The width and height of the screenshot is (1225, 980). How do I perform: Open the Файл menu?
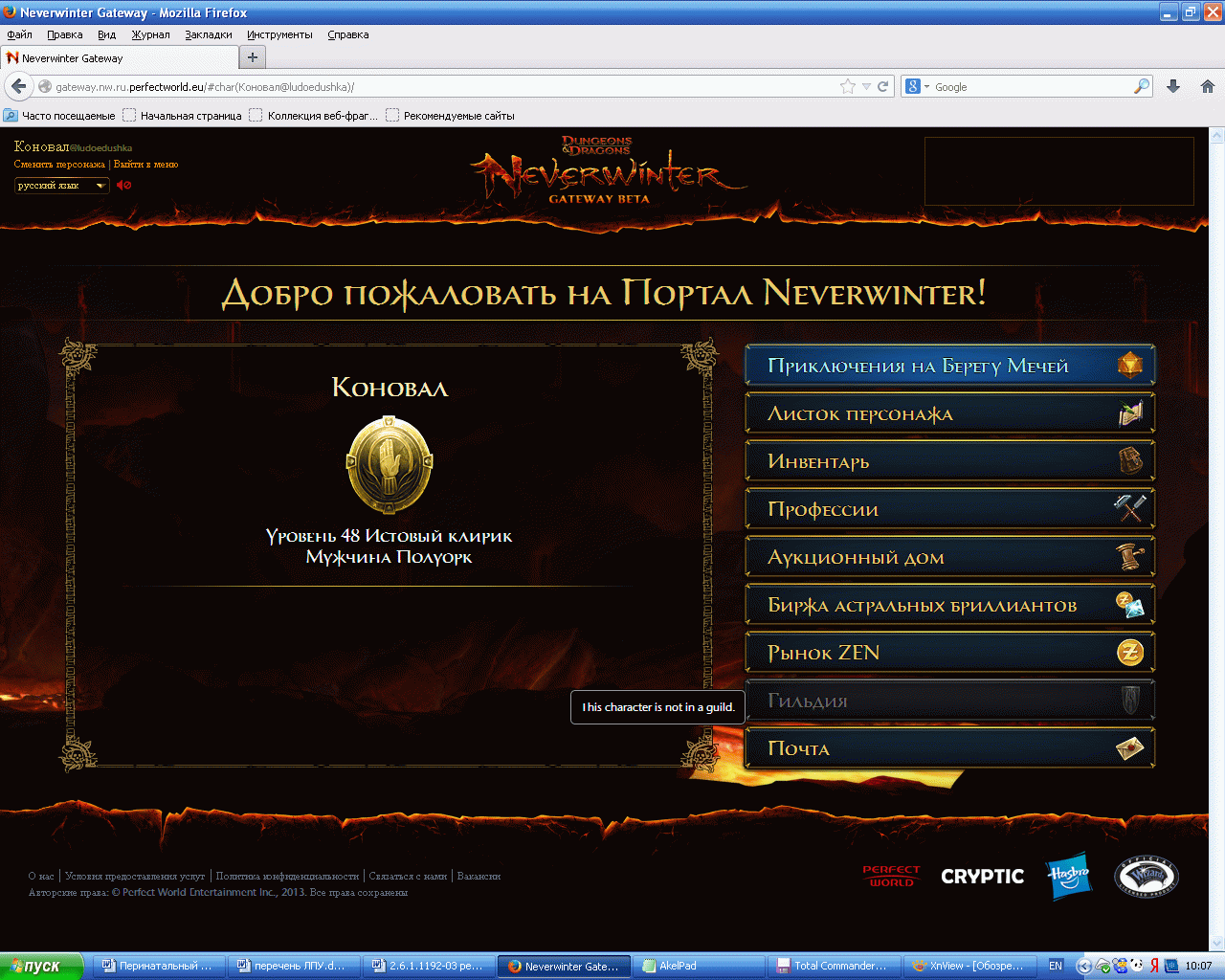point(19,34)
